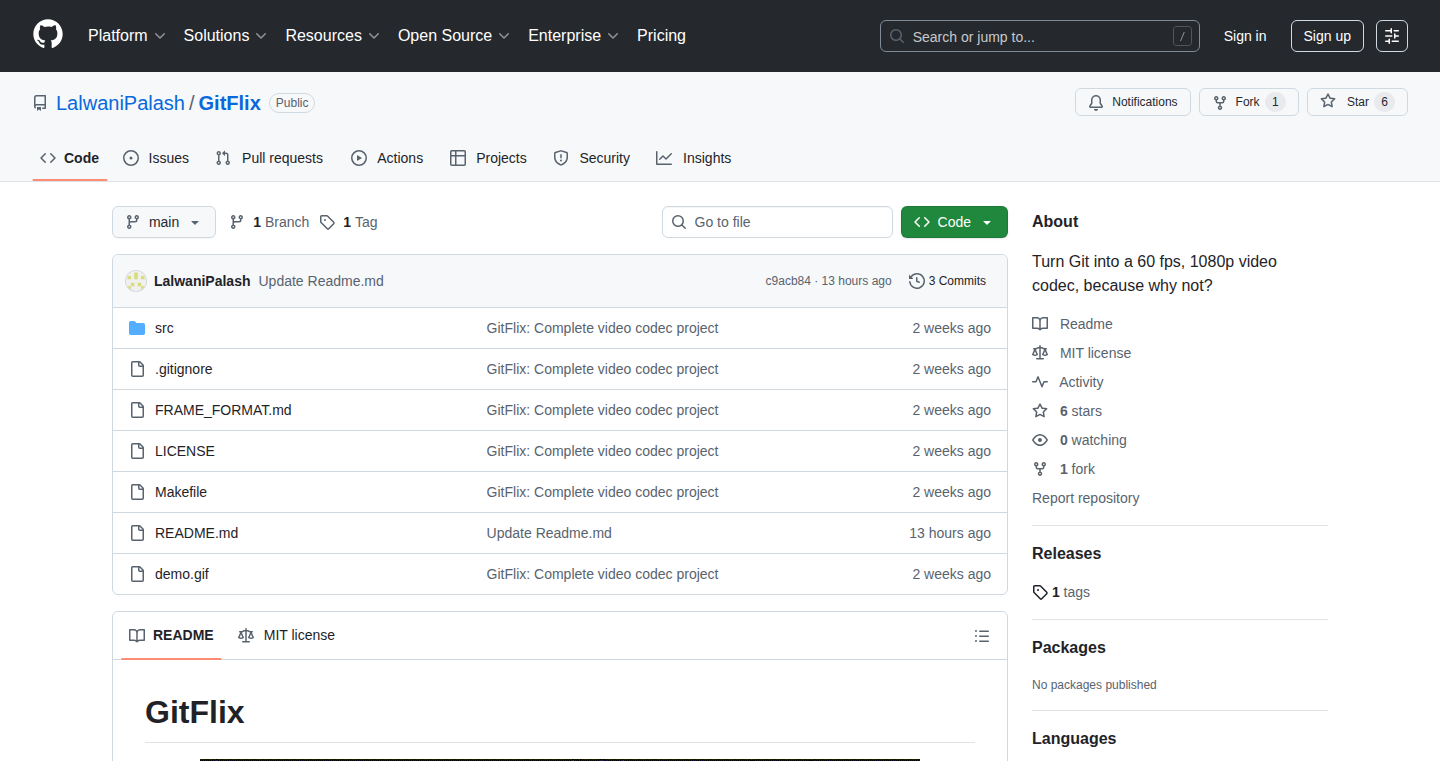This screenshot has width=1440, height=761.
Task: Switch to the Security tab
Action: pyautogui.click(x=592, y=158)
